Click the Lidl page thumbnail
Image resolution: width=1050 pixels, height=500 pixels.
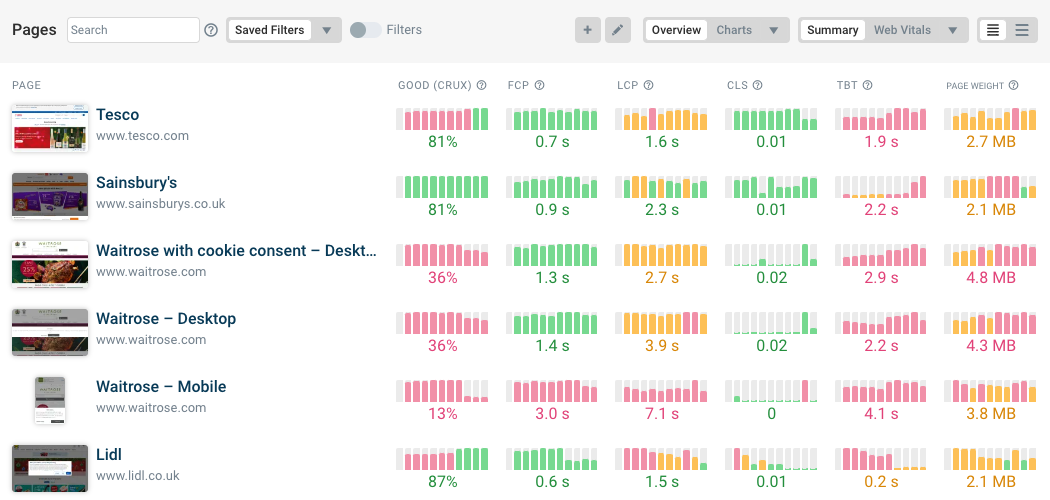point(50,468)
